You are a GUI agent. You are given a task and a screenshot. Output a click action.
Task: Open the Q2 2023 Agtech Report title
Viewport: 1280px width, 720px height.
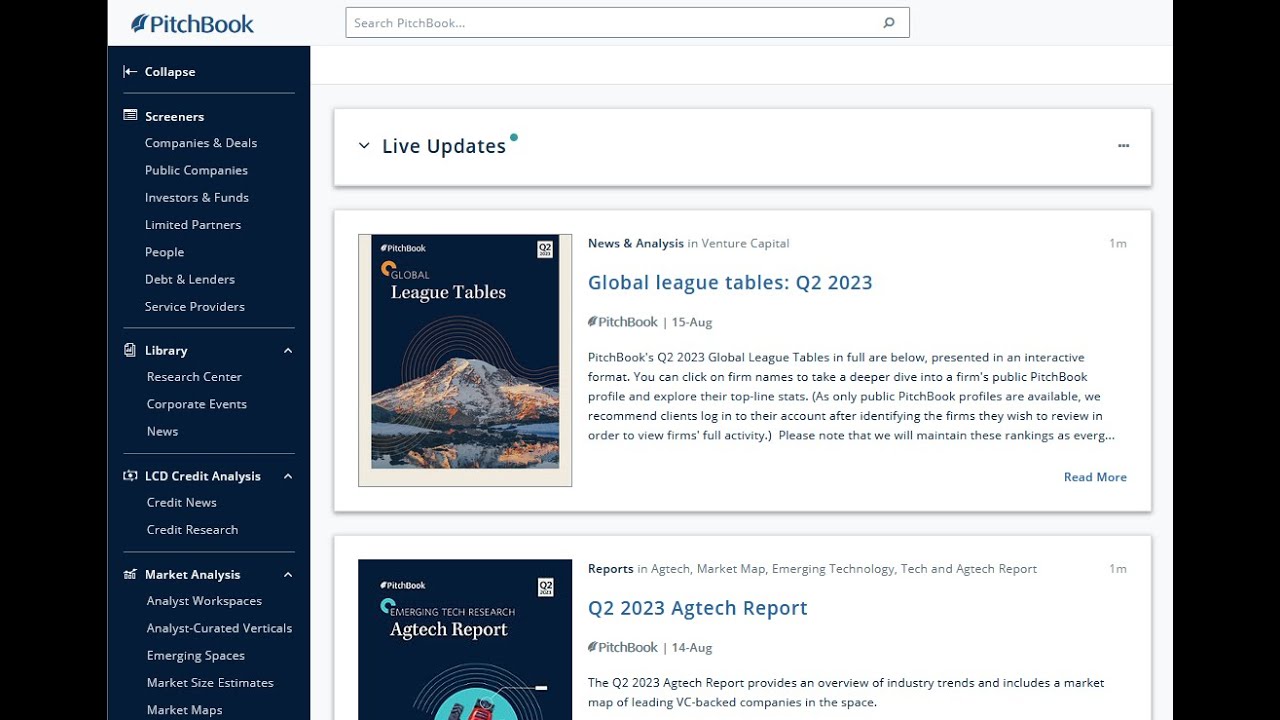point(698,608)
